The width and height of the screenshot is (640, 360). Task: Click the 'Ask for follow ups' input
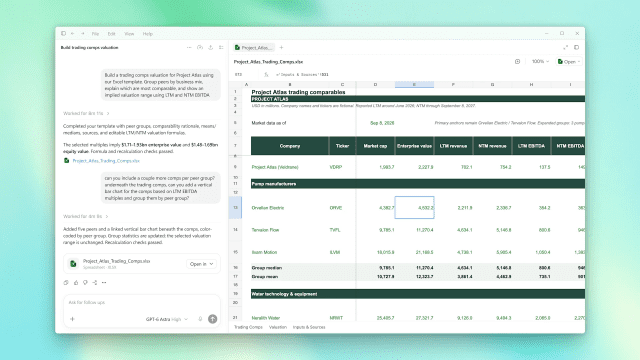pos(142,302)
